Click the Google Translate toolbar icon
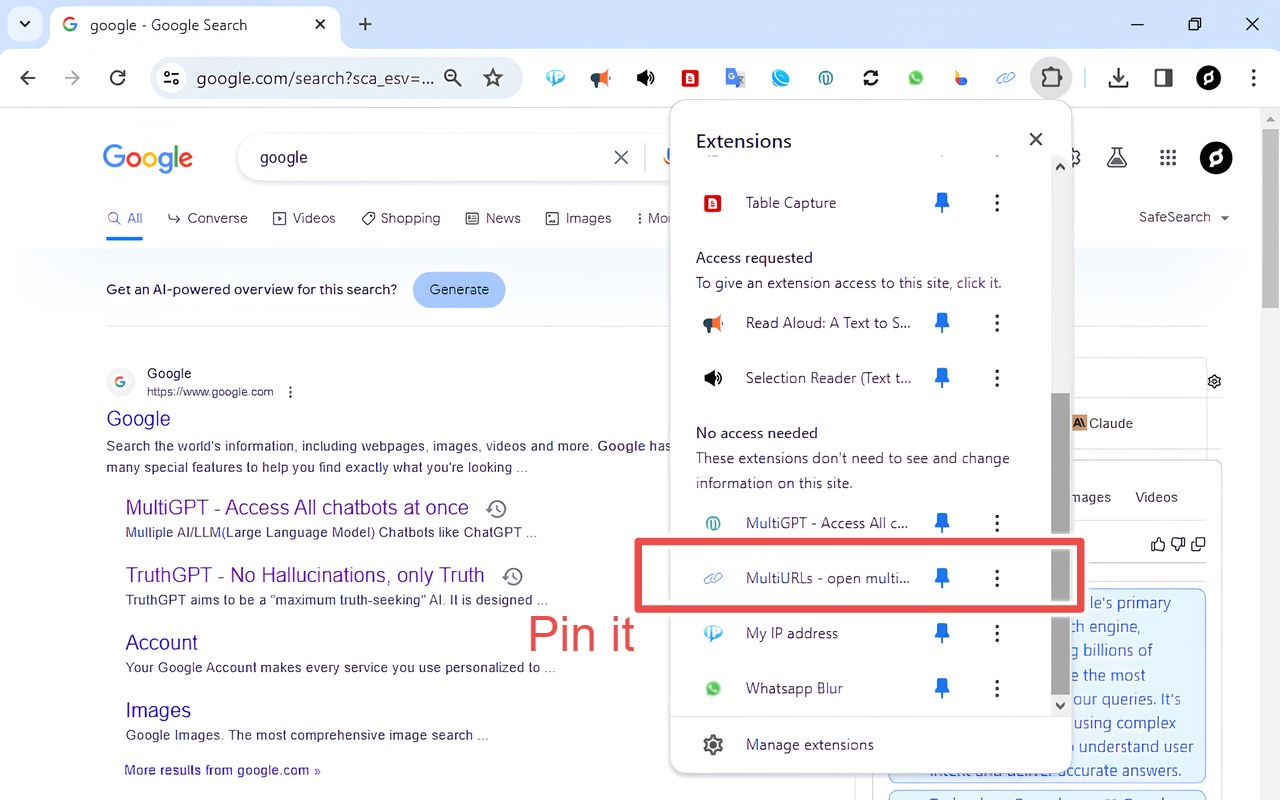1280x800 pixels. point(735,78)
